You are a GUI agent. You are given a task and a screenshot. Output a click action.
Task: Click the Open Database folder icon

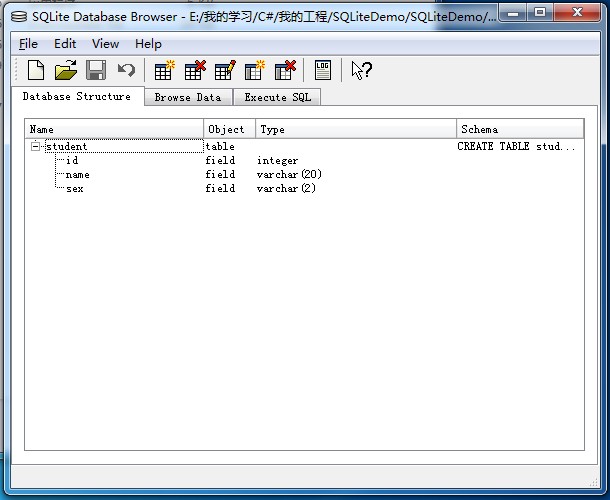66,70
